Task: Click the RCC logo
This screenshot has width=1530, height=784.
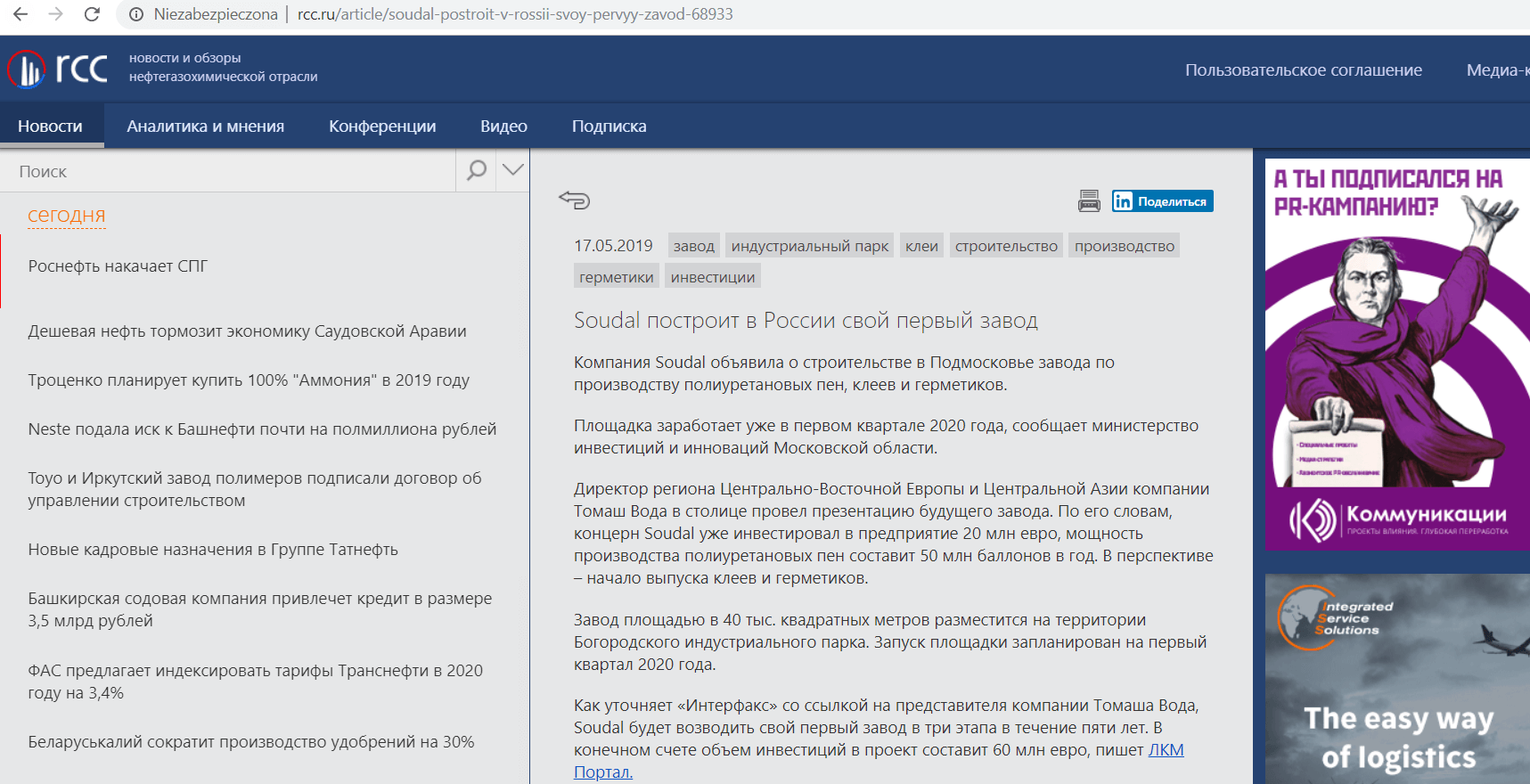Action: click(x=58, y=69)
